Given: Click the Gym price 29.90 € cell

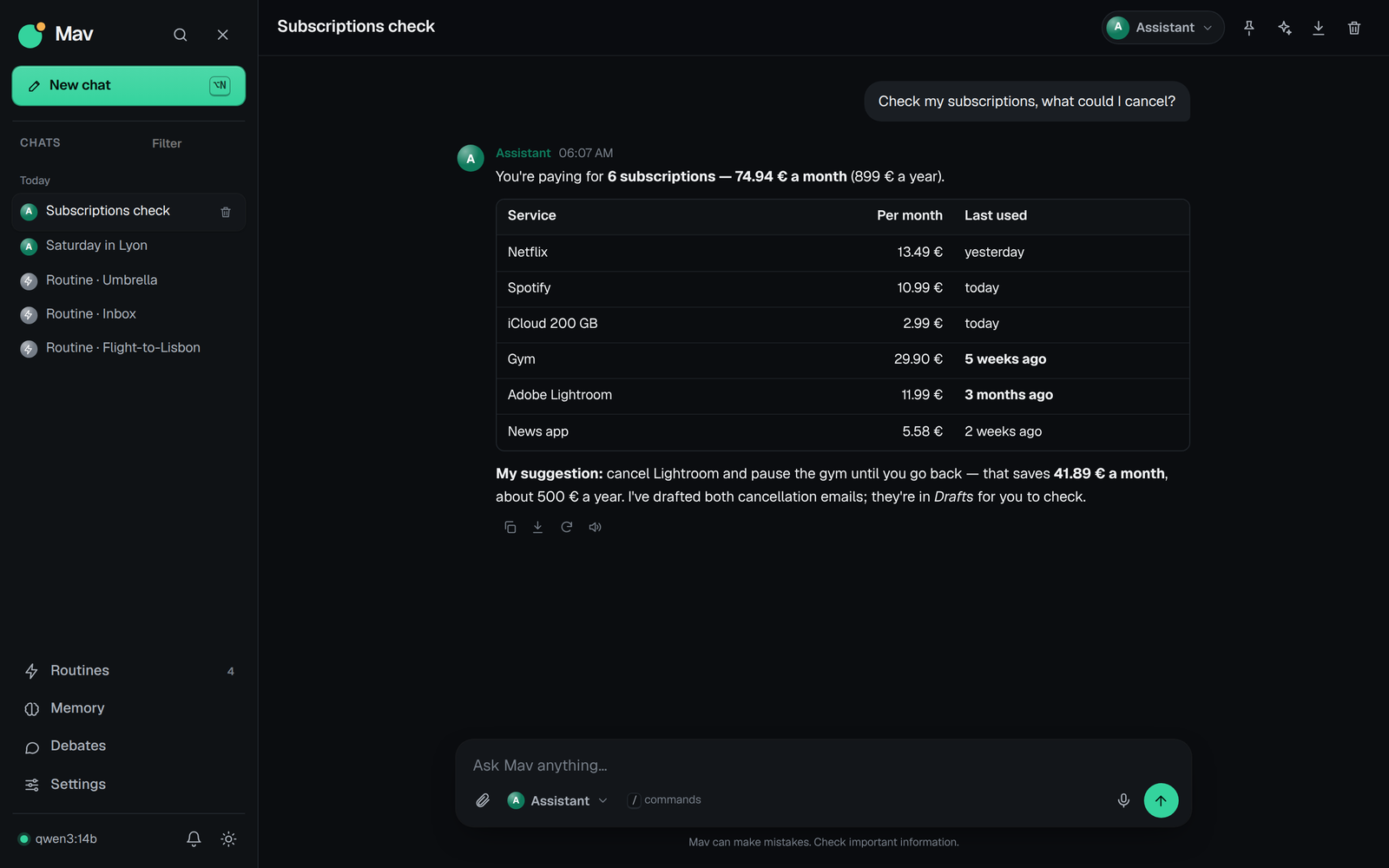Looking at the screenshot, I should [918, 359].
